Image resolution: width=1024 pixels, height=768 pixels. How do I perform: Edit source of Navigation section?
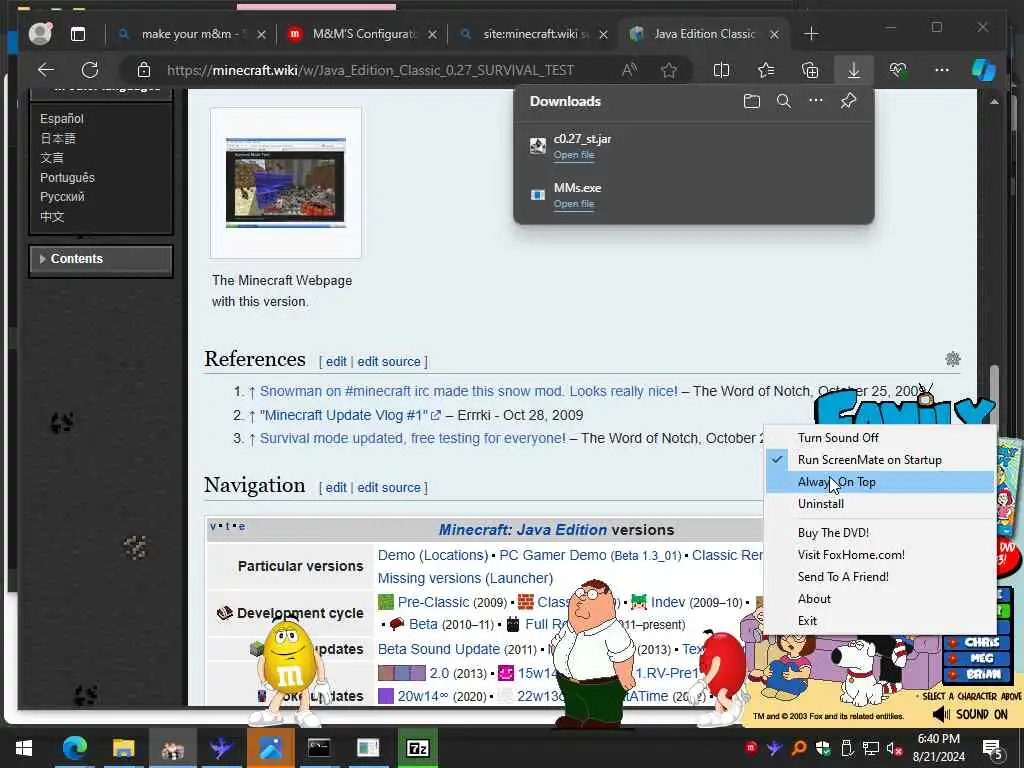pos(389,487)
